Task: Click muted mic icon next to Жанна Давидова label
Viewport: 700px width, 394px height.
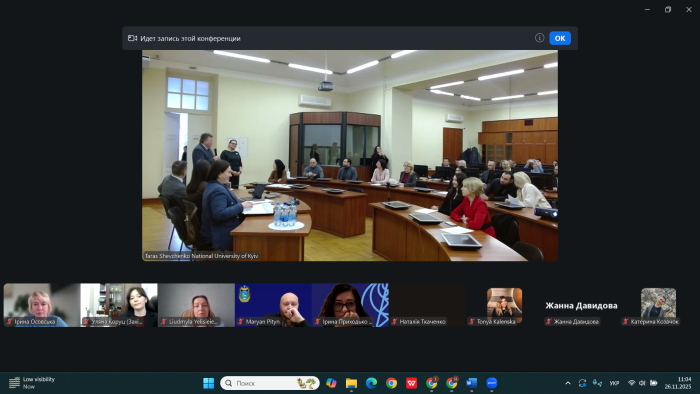Action: [x=549, y=322]
